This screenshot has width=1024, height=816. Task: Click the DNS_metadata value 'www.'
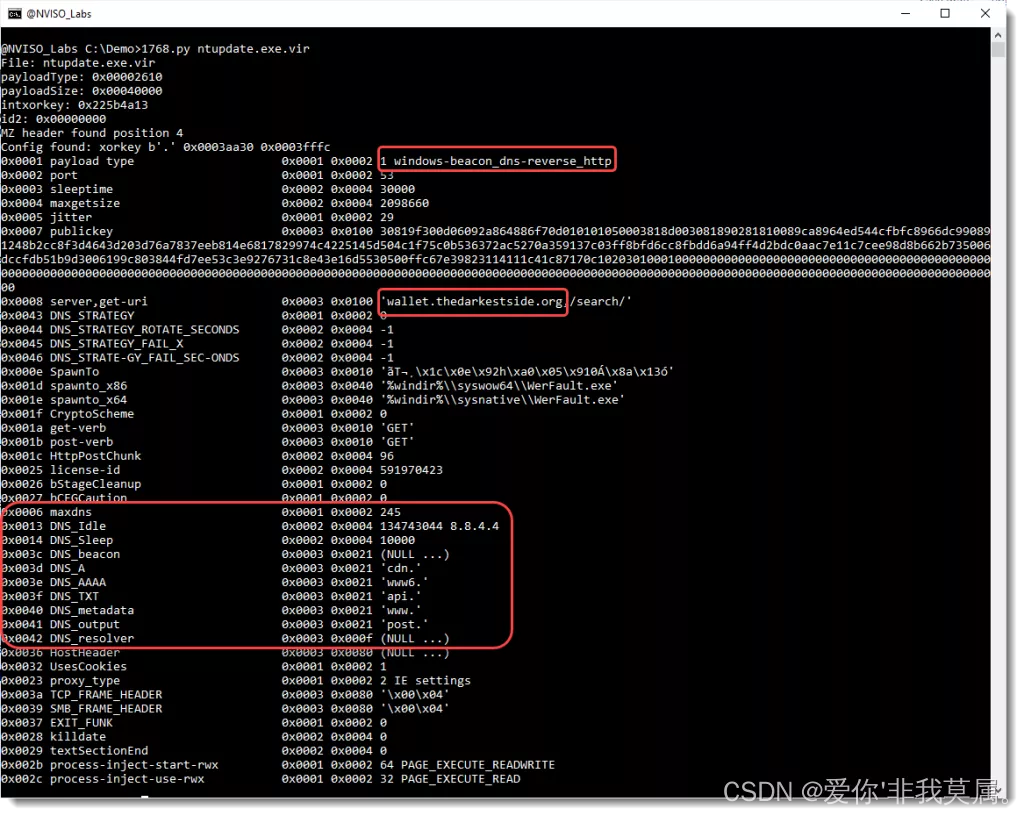pyautogui.click(x=401, y=610)
